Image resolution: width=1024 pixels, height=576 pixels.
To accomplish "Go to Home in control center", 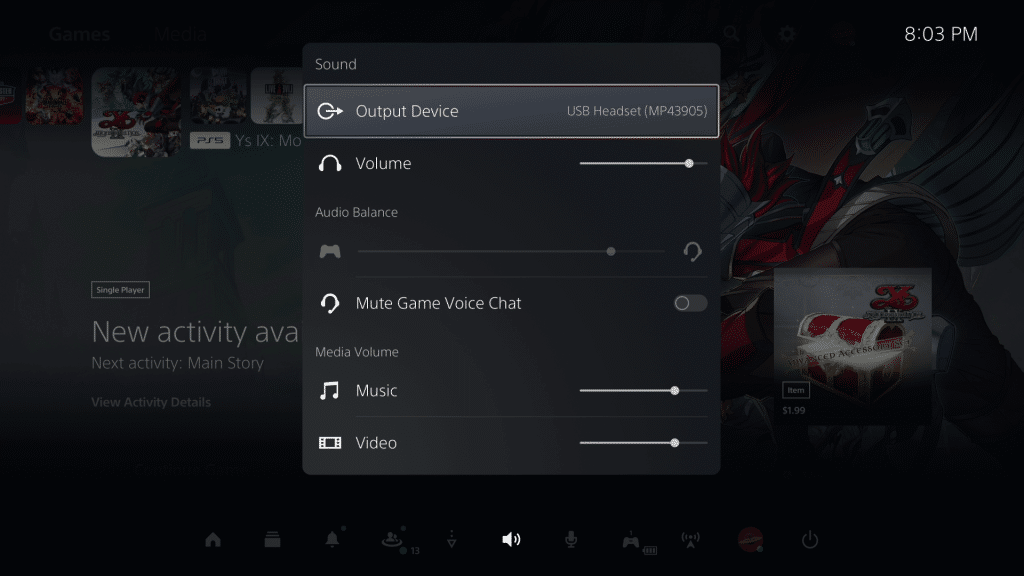I will click(x=213, y=539).
